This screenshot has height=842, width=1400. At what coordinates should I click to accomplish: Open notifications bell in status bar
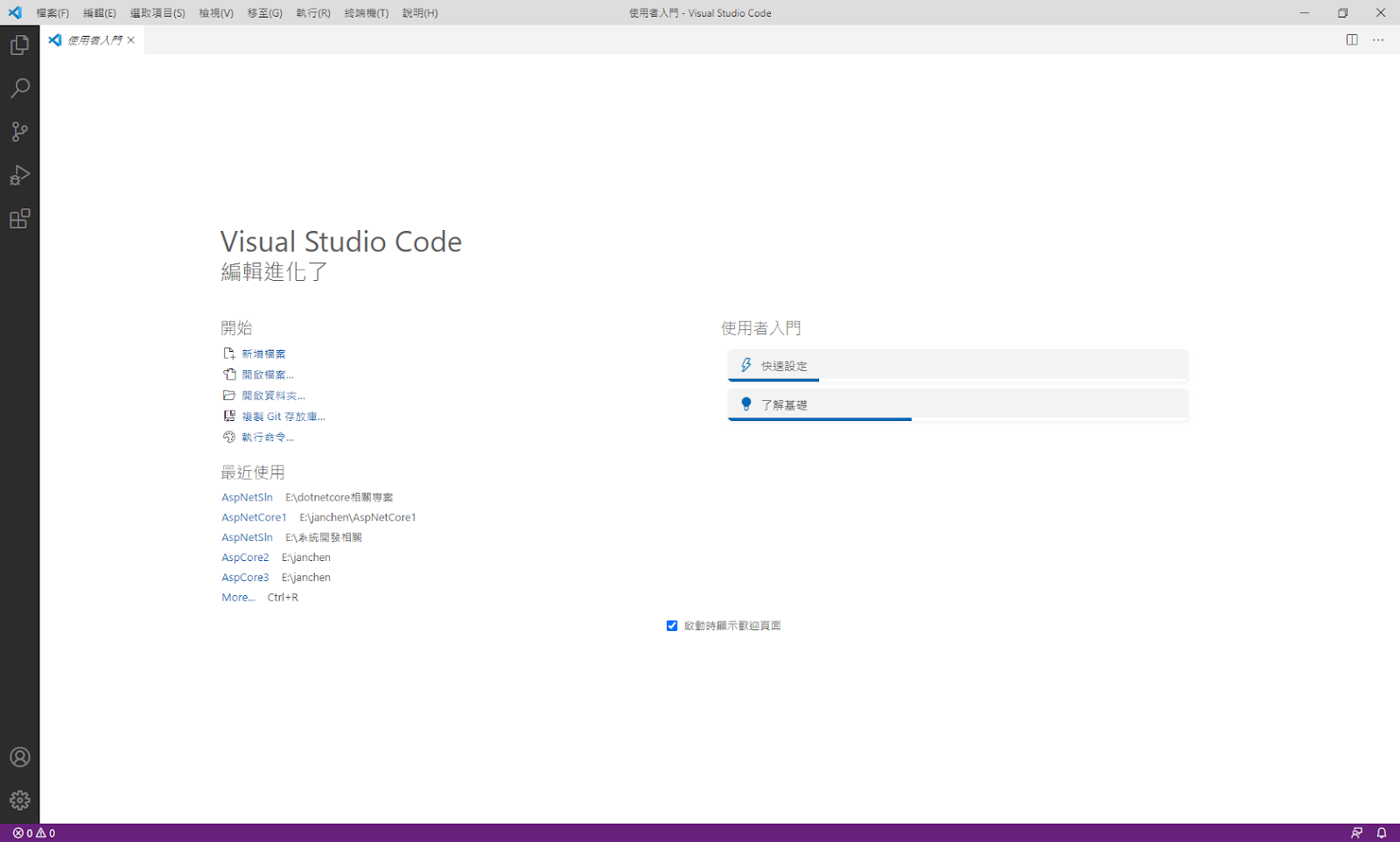(x=1382, y=833)
